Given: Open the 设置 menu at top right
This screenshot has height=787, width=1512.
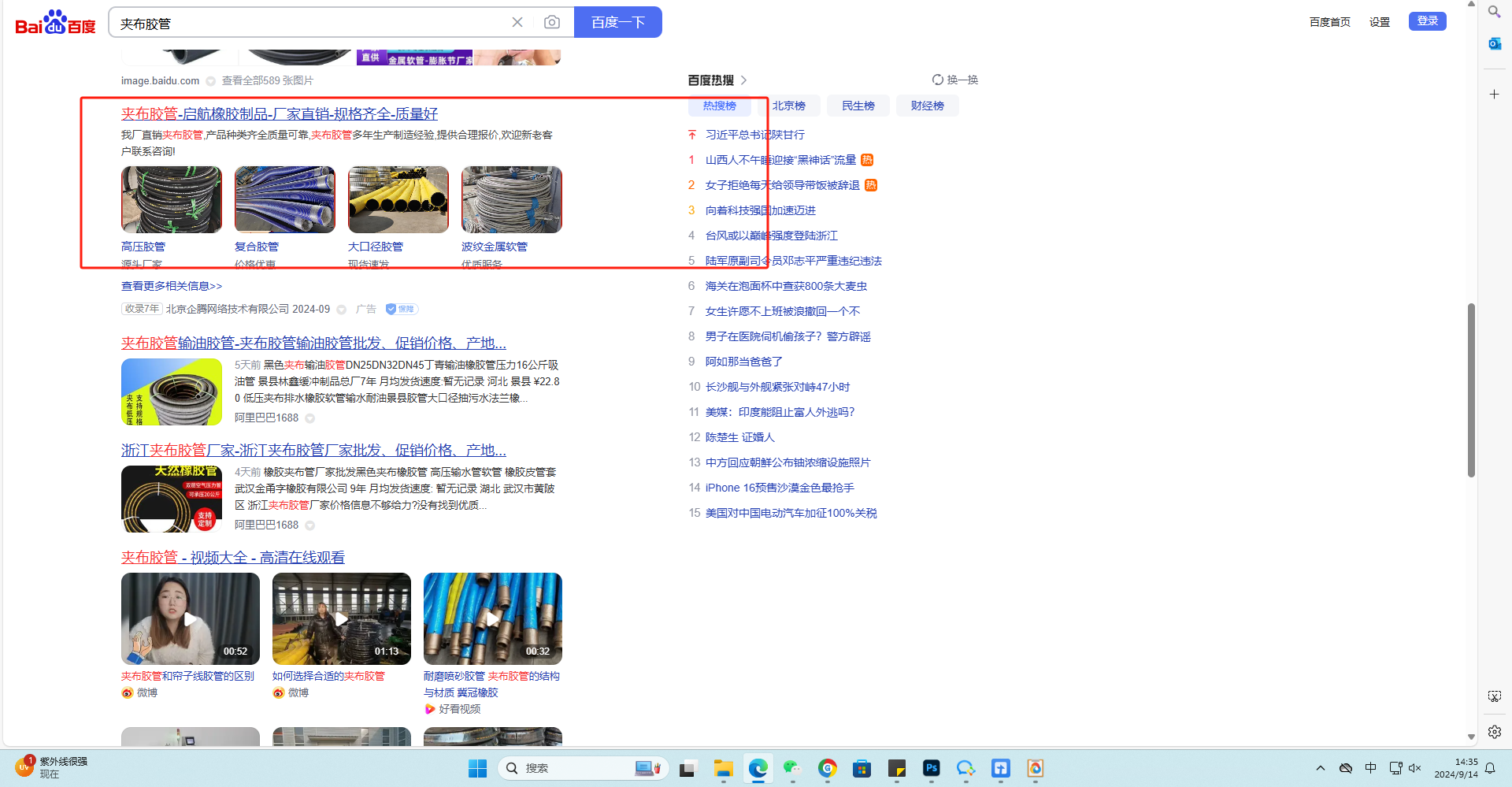Looking at the screenshot, I should 1379,22.
